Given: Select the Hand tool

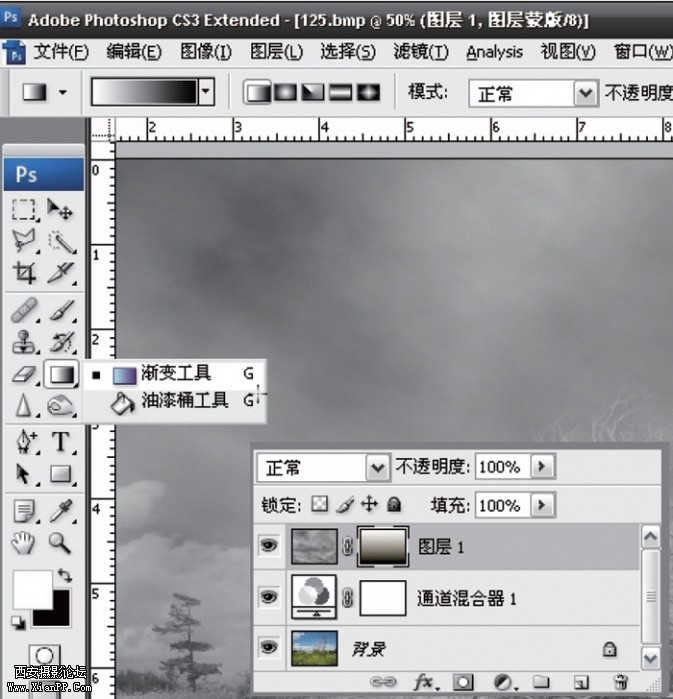Looking at the screenshot, I should tap(25, 543).
